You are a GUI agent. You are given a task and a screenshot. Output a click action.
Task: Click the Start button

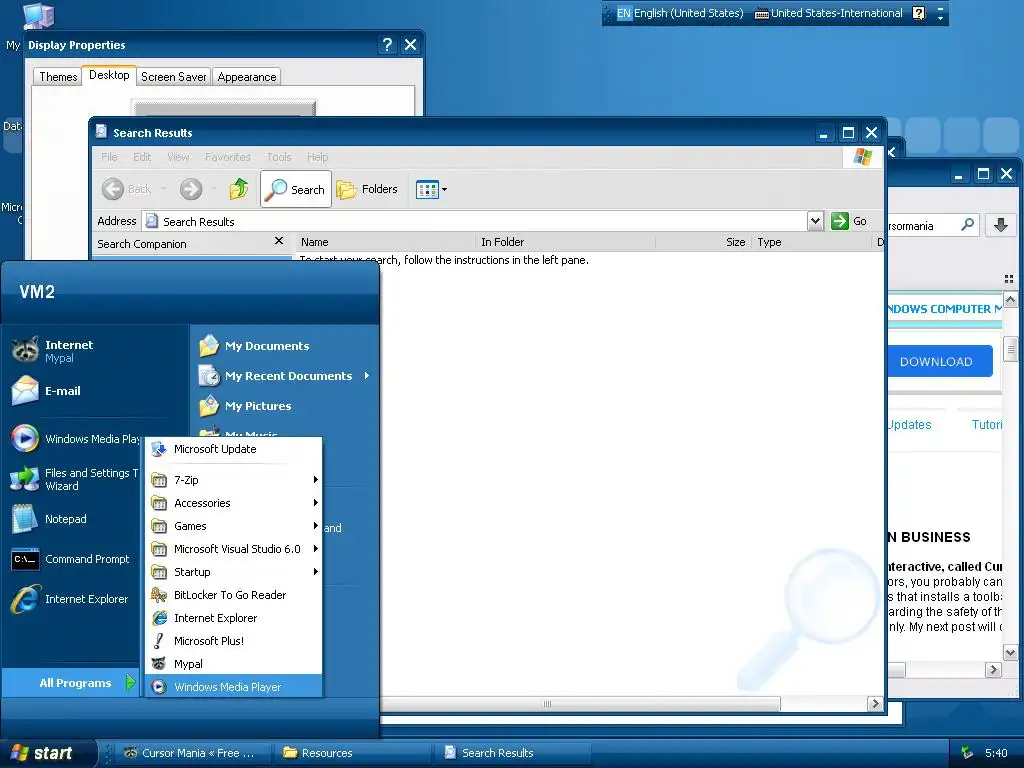pos(47,753)
